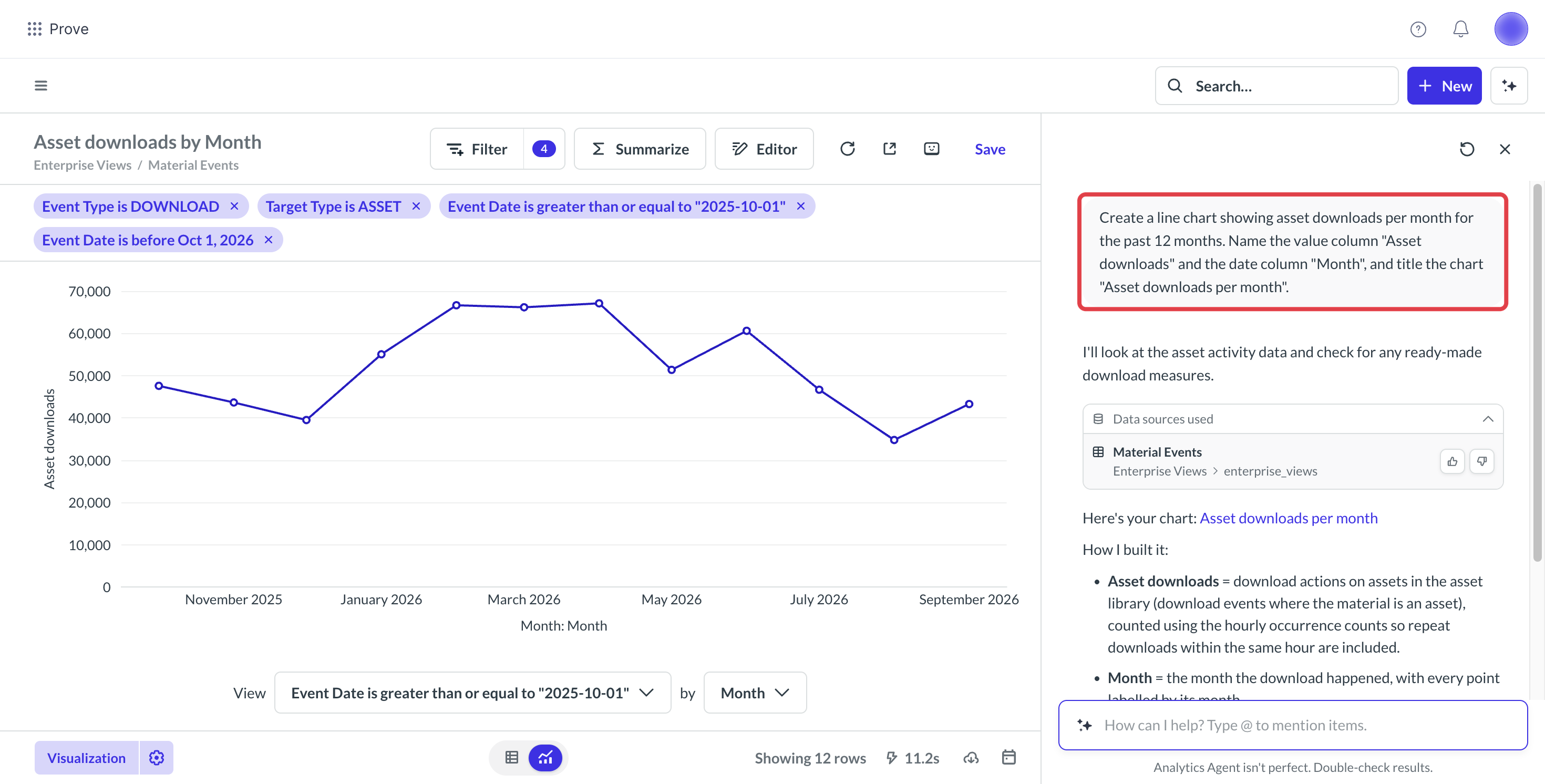Refresh the question results
The height and width of the screenshot is (784, 1545).
point(847,149)
